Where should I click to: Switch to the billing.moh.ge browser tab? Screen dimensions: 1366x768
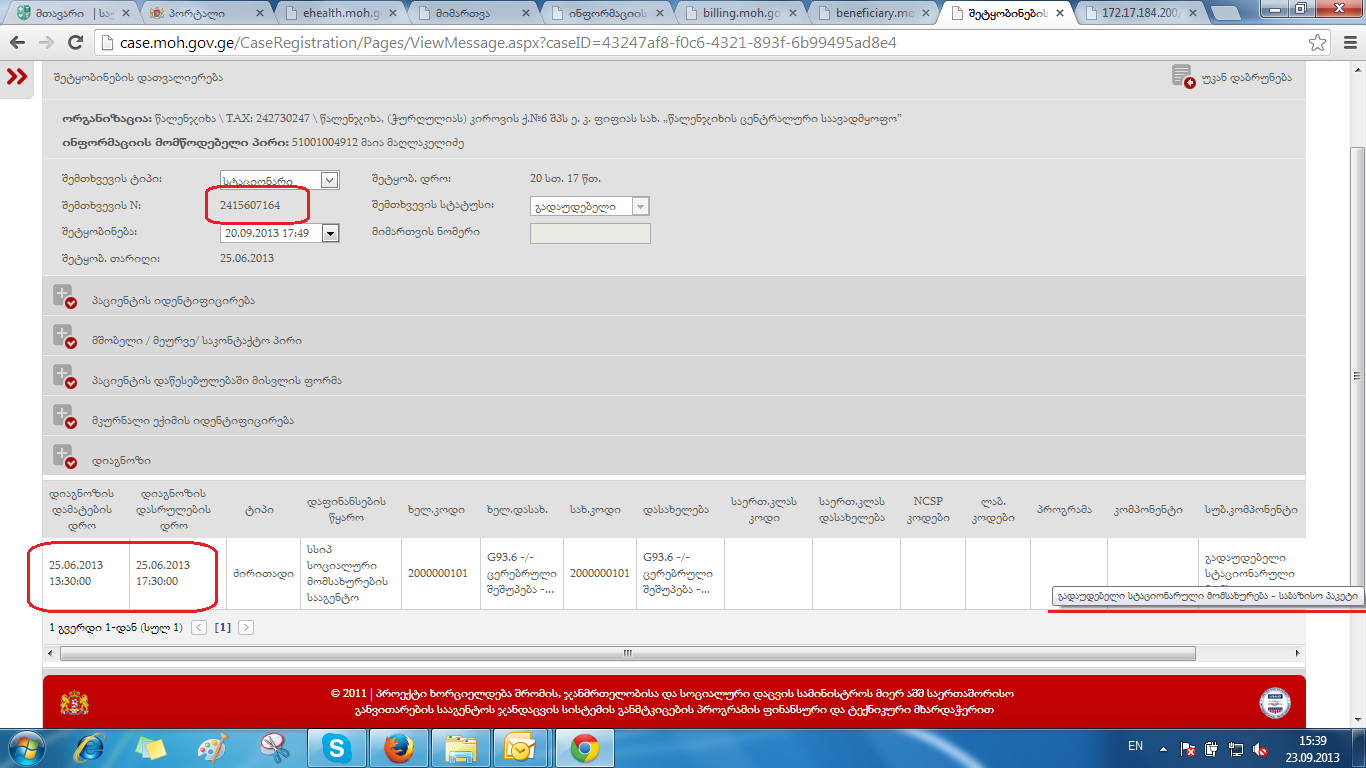point(733,14)
